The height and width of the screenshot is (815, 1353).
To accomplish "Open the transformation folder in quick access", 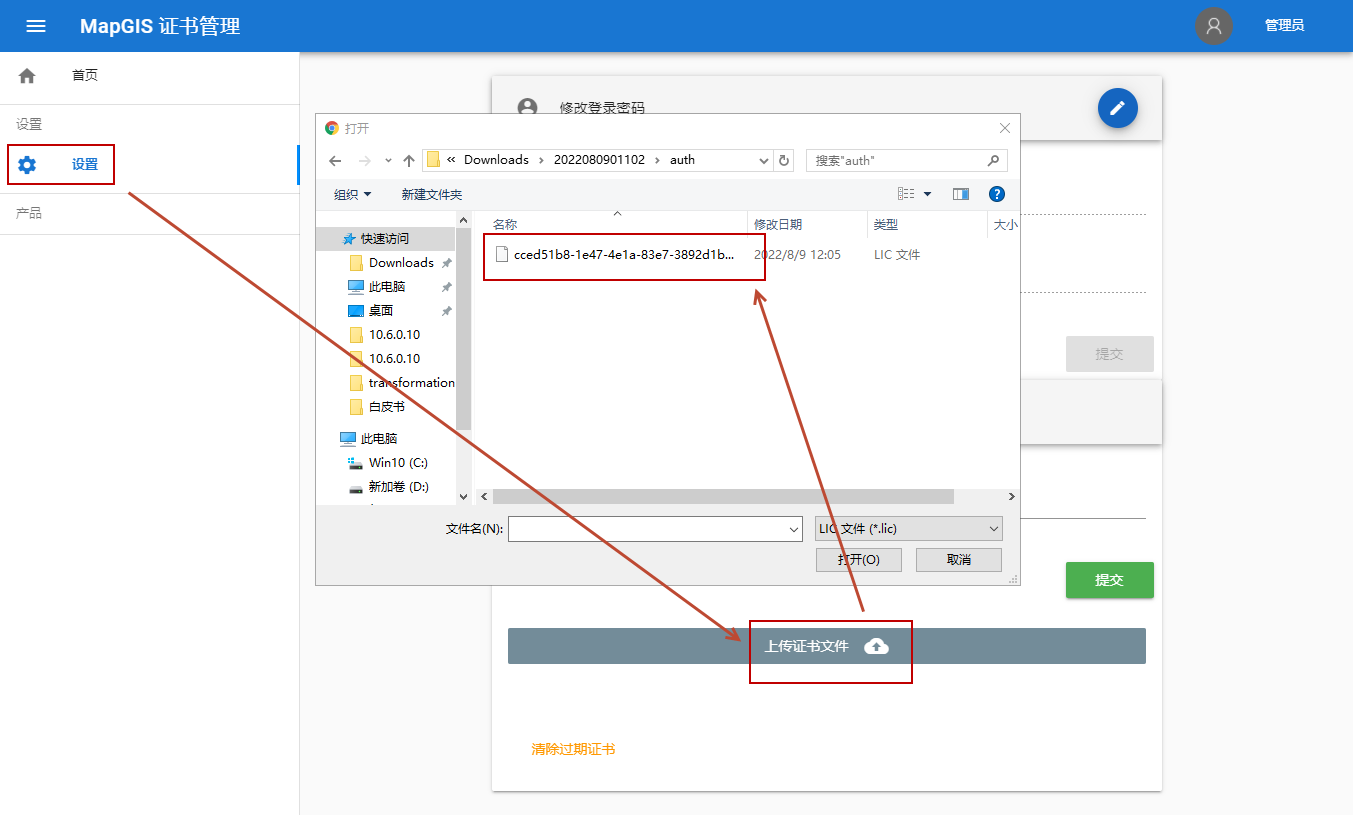I will [401, 383].
